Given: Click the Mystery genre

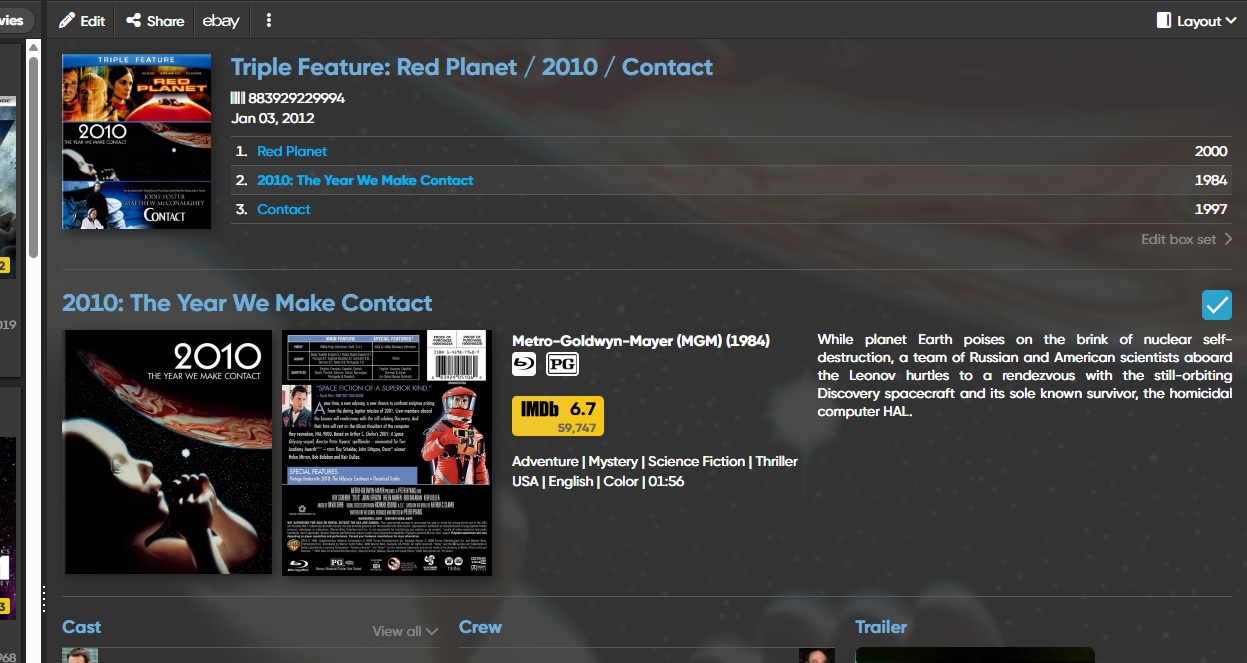Looking at the screenshot, I should click(x=613, y=461).
